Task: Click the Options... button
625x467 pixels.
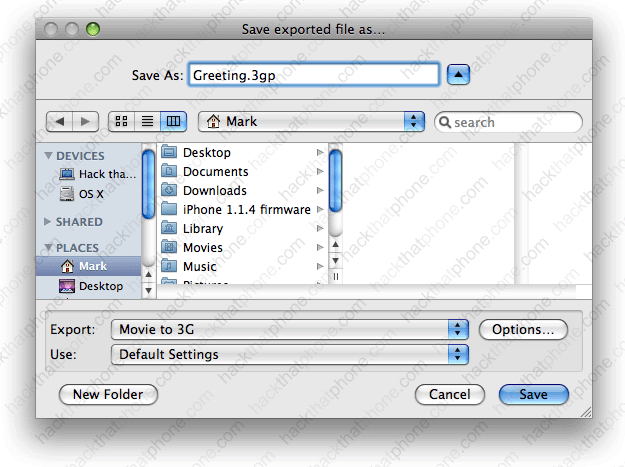Action: coord(523,329)
